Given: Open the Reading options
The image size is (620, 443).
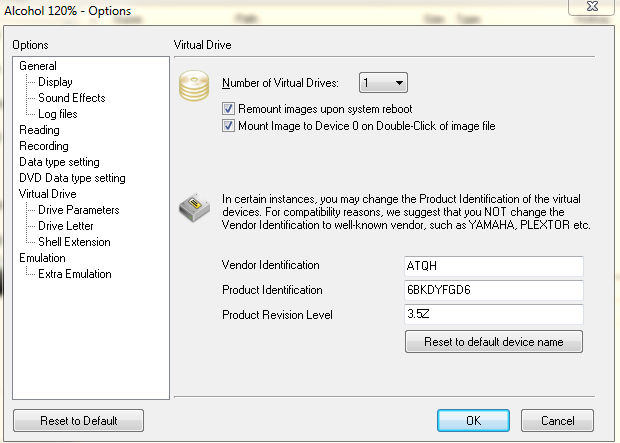Looking at the screenshot, I should point(40,130).
